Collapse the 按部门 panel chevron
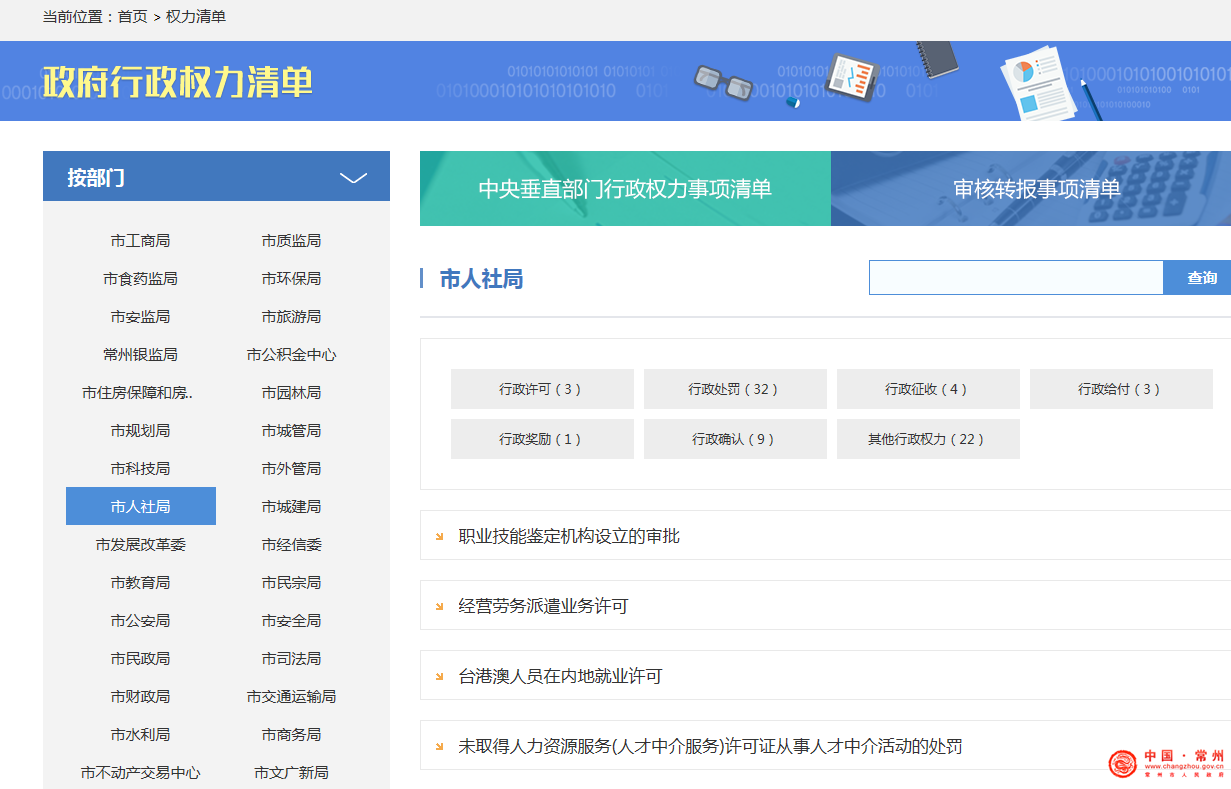Screen dimensions: 1231x789 [353, 178]
